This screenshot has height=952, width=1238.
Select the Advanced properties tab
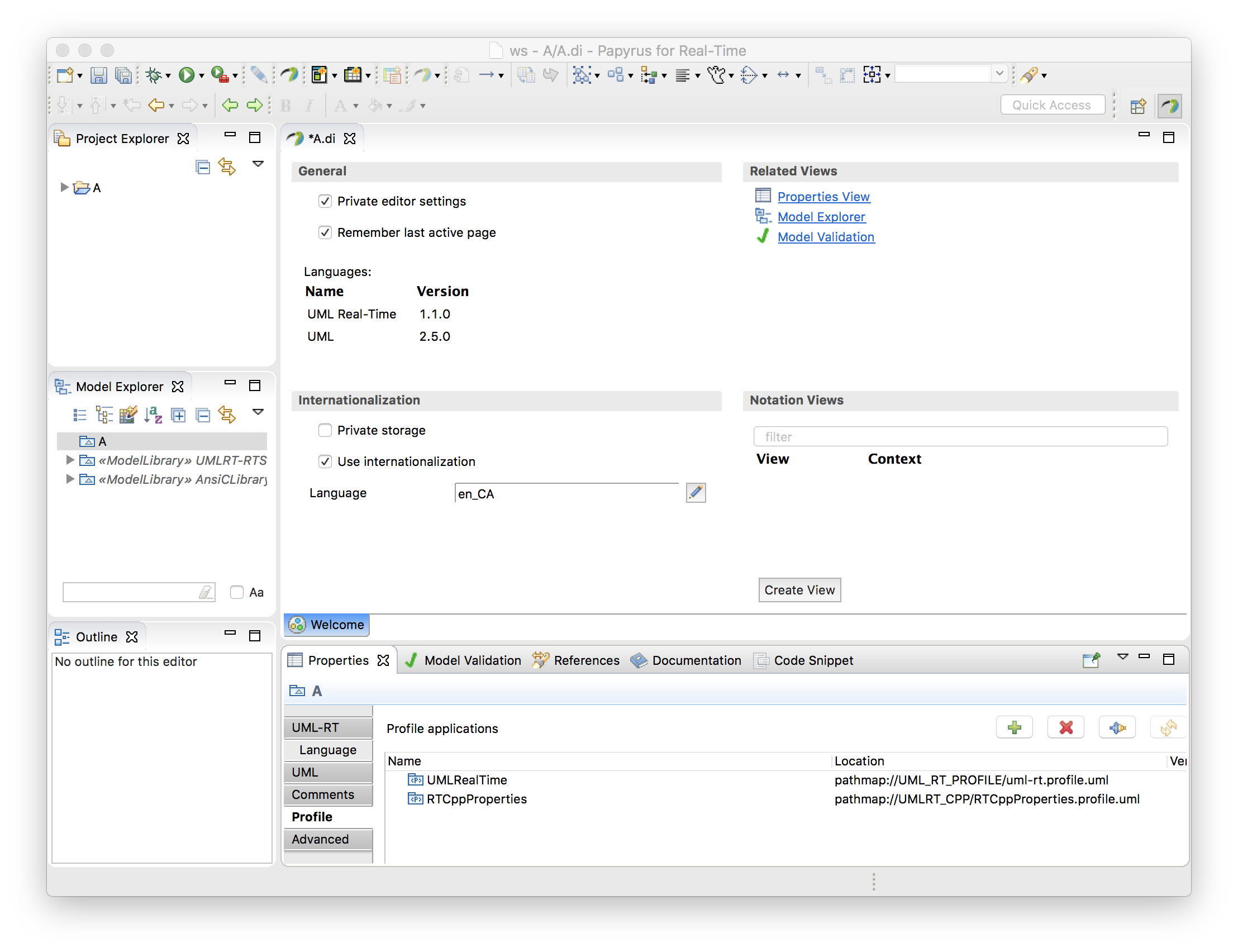[x=328, y=839]
